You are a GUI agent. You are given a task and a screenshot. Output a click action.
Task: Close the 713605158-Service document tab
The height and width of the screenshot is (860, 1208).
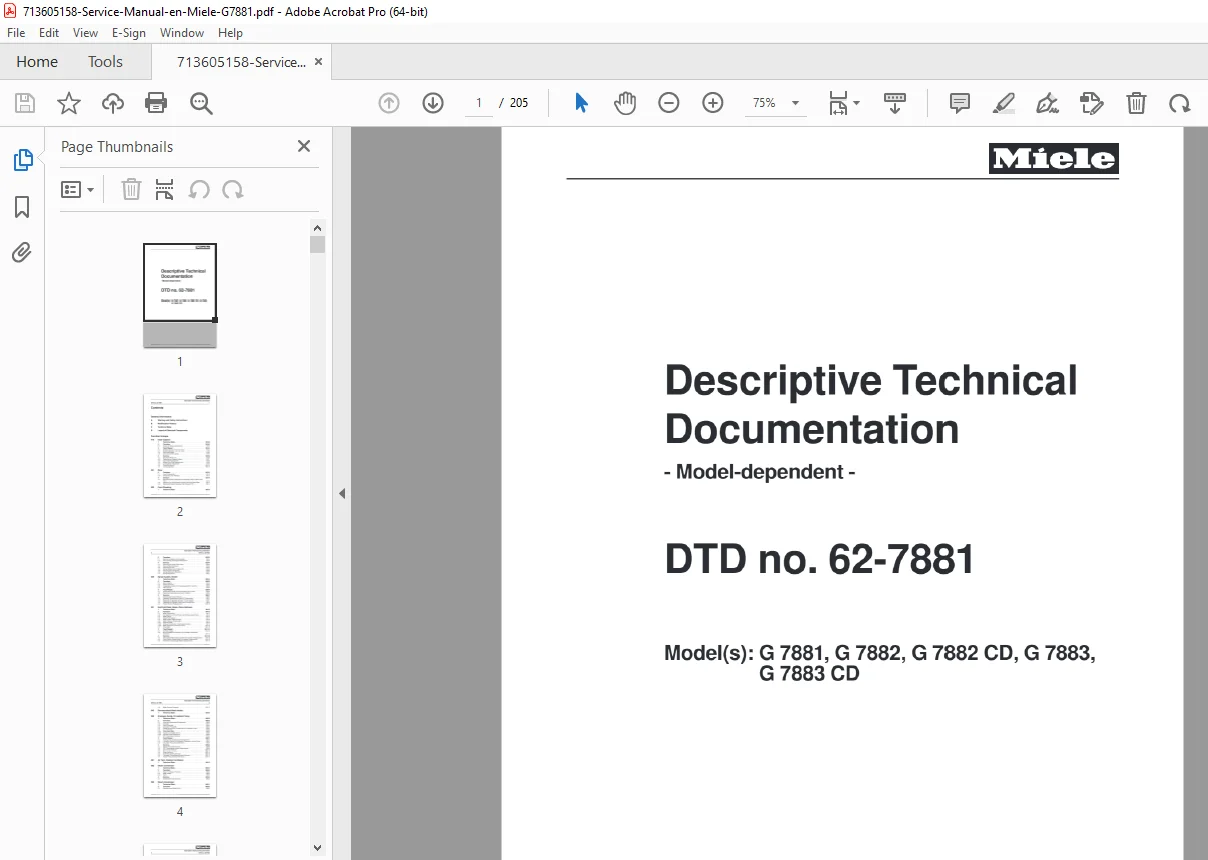pyautogui.click(x=319, y=61)
